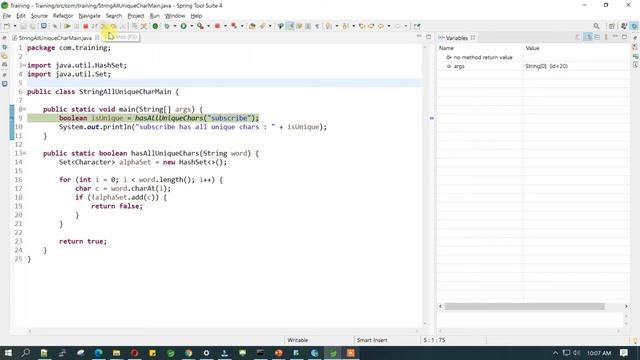Click the Step Over icon
The width and height of the screenshot is (640, 360).
pos(113,26)
